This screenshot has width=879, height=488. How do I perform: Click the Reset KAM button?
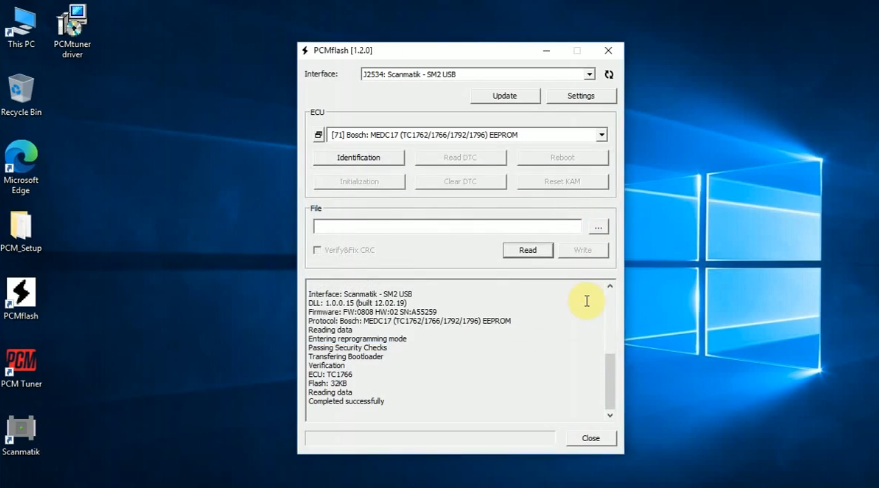562,182
